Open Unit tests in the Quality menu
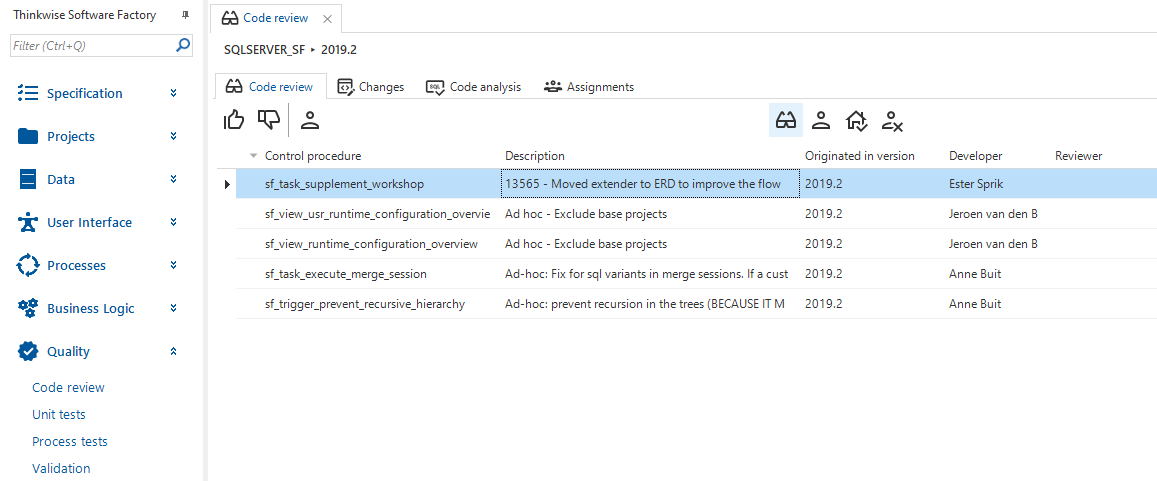 (59, 414)
